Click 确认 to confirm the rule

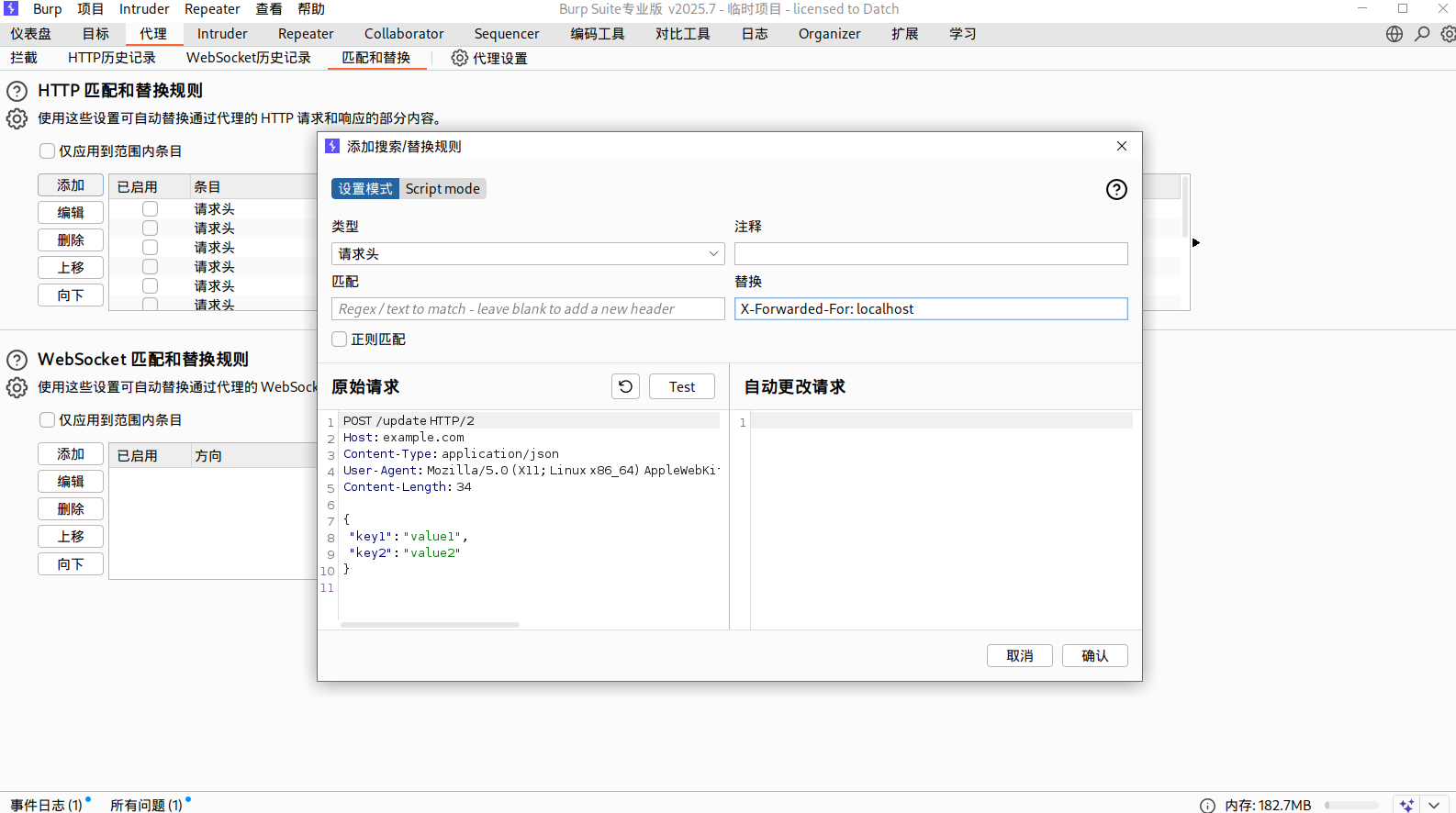[x=1095, y=655]
